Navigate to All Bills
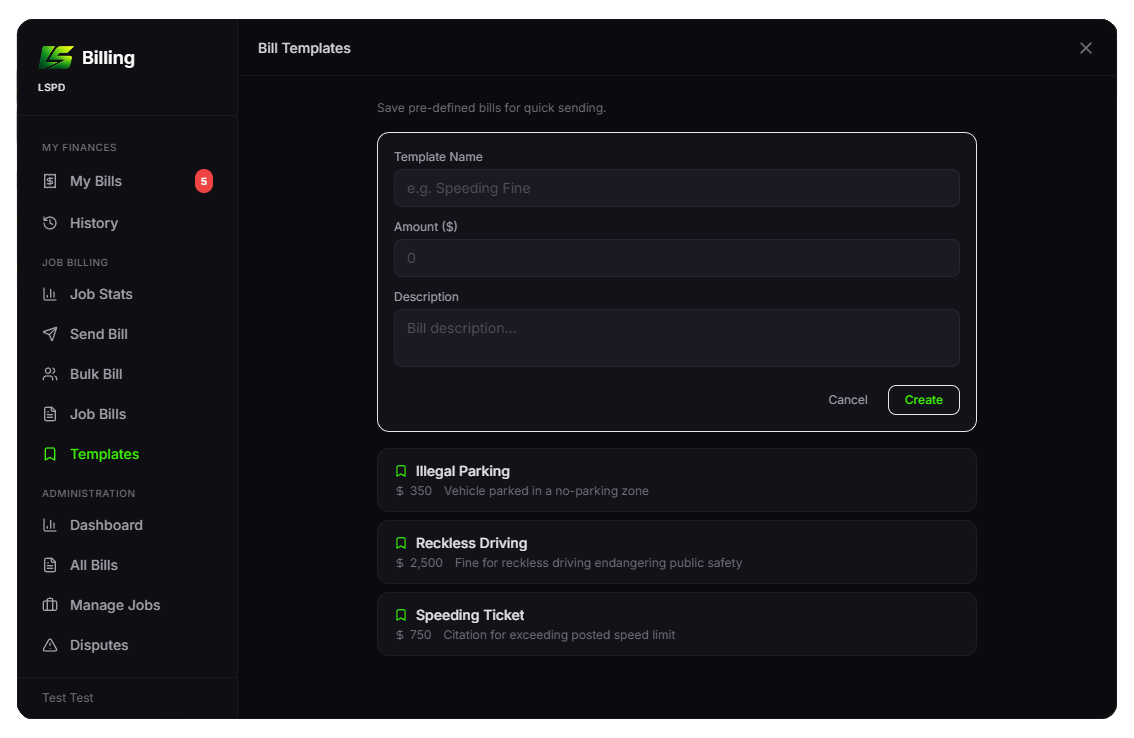Viewport: 1134px width, 738px height. pyautogui.click(x=94, y=565)
